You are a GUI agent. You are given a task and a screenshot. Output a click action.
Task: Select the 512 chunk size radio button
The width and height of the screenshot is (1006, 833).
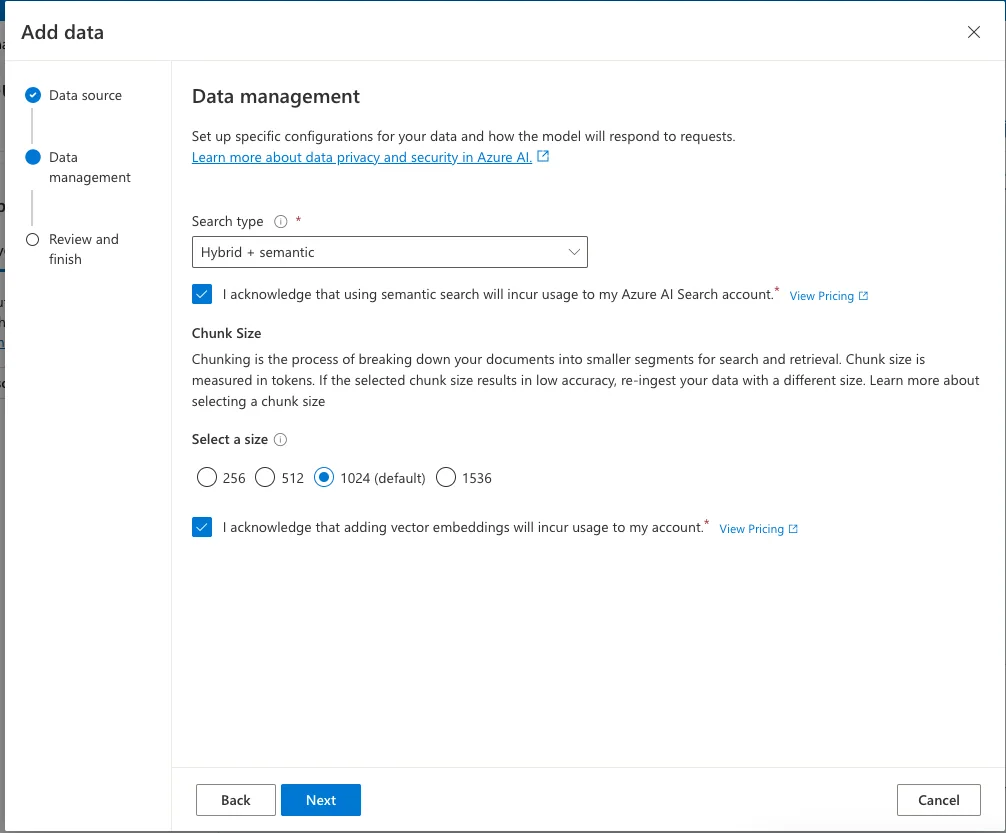[x=265, y=477]
